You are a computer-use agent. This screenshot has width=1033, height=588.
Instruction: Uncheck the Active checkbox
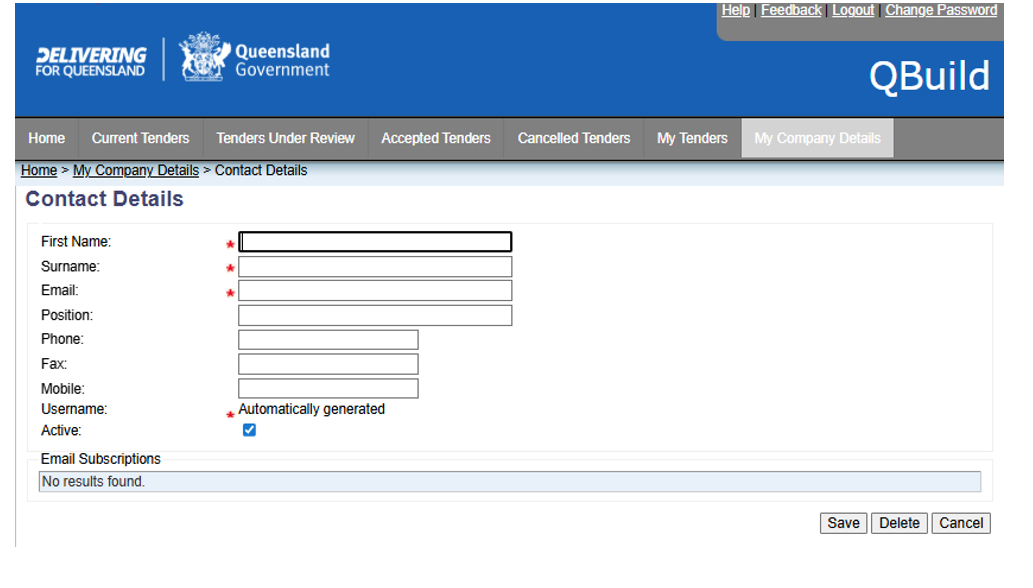[249, 430]
